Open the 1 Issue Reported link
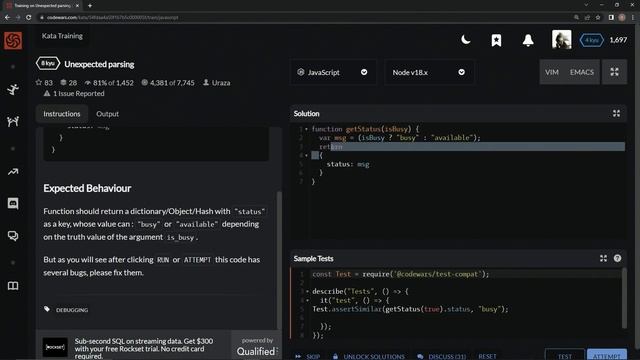This screenshot has height=360, width=640. [x=74, y=93]
